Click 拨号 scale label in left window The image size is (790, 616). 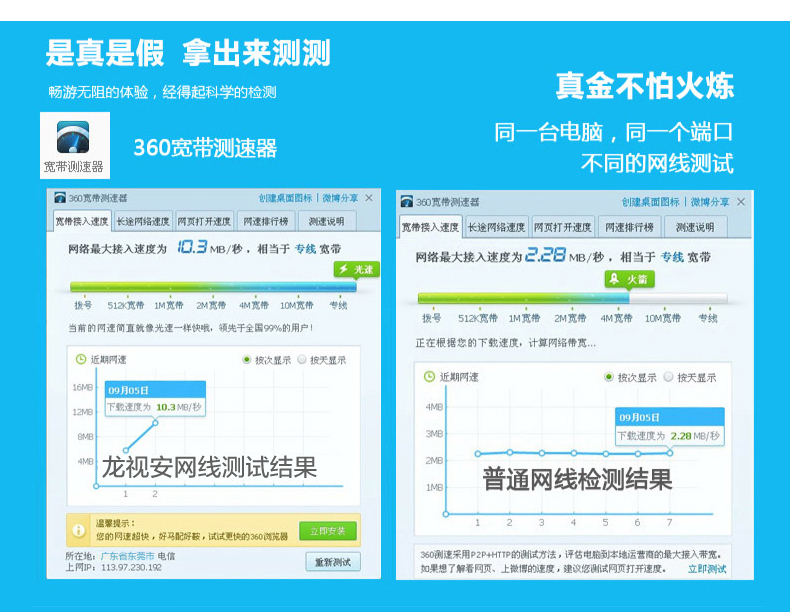(x=83, y=305)
